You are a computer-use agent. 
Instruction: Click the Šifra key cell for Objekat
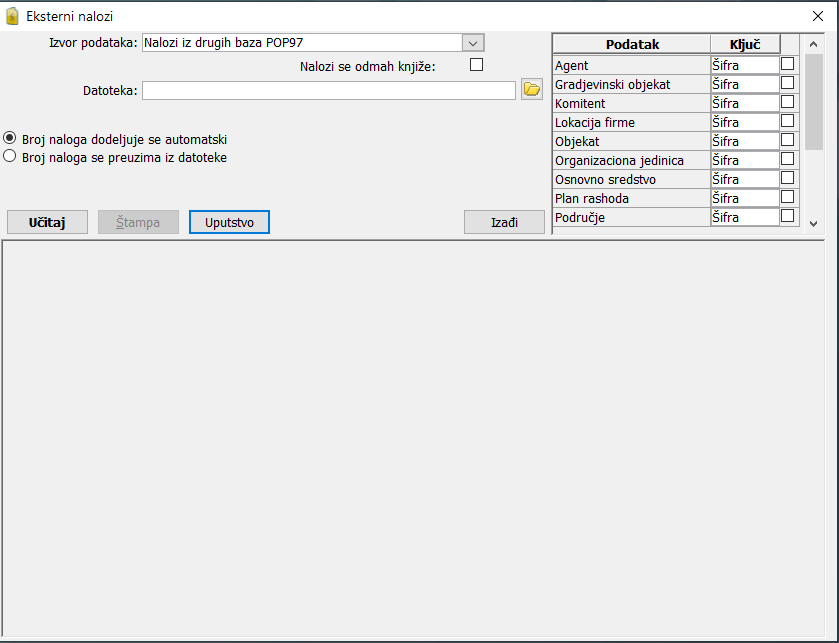(743, 142)
